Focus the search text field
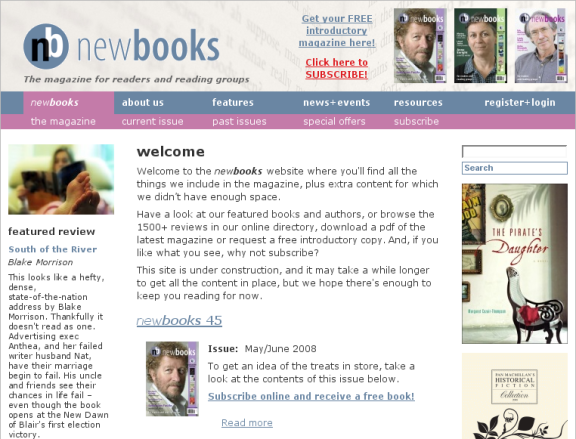576x439 pixels. click(515, 152)
